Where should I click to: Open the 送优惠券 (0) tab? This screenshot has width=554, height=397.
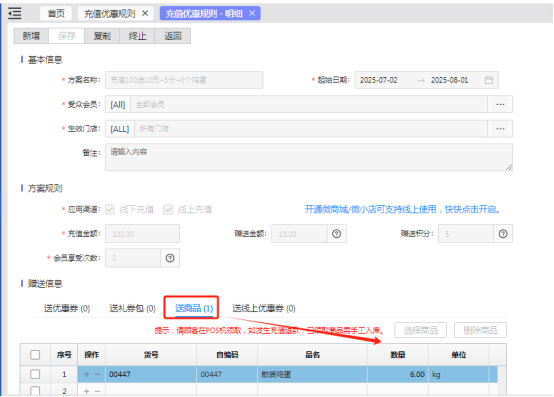pos(67,308)
